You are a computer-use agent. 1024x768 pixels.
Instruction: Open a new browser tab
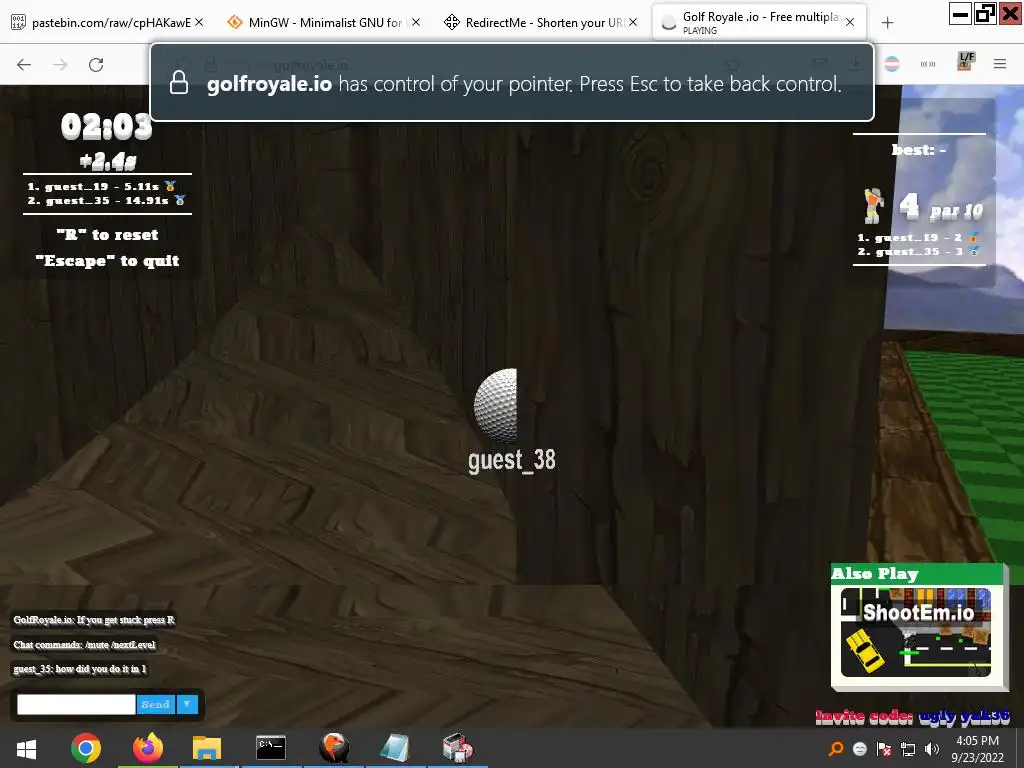point(887,23)
